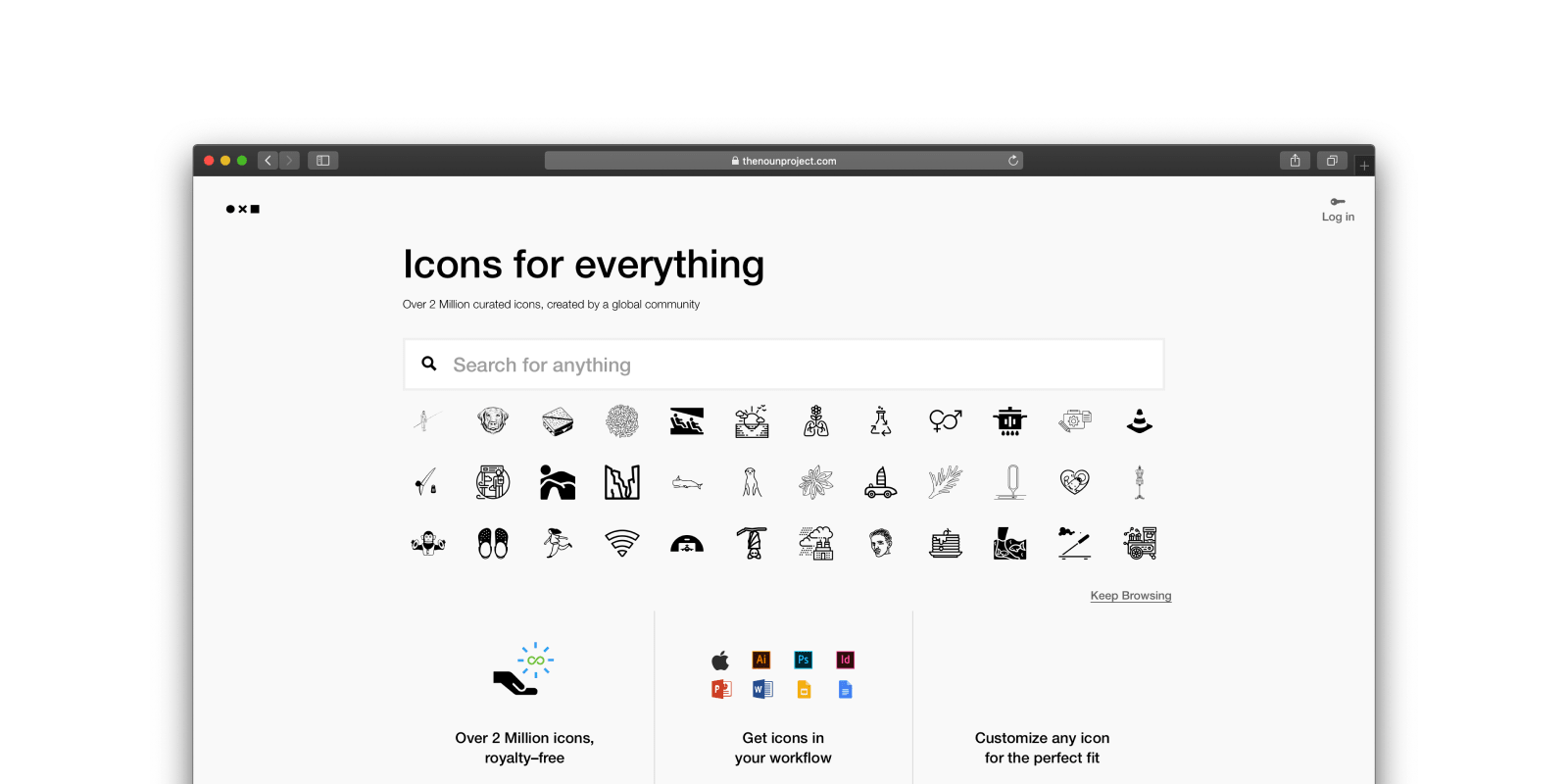
Task: Focus the Search for anything field
Action: 784,365
